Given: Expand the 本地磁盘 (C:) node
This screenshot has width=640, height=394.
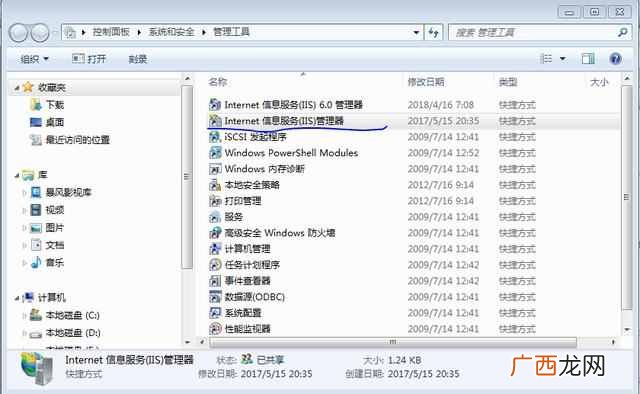Looking at the screenshot, I should tap(24, 316).
